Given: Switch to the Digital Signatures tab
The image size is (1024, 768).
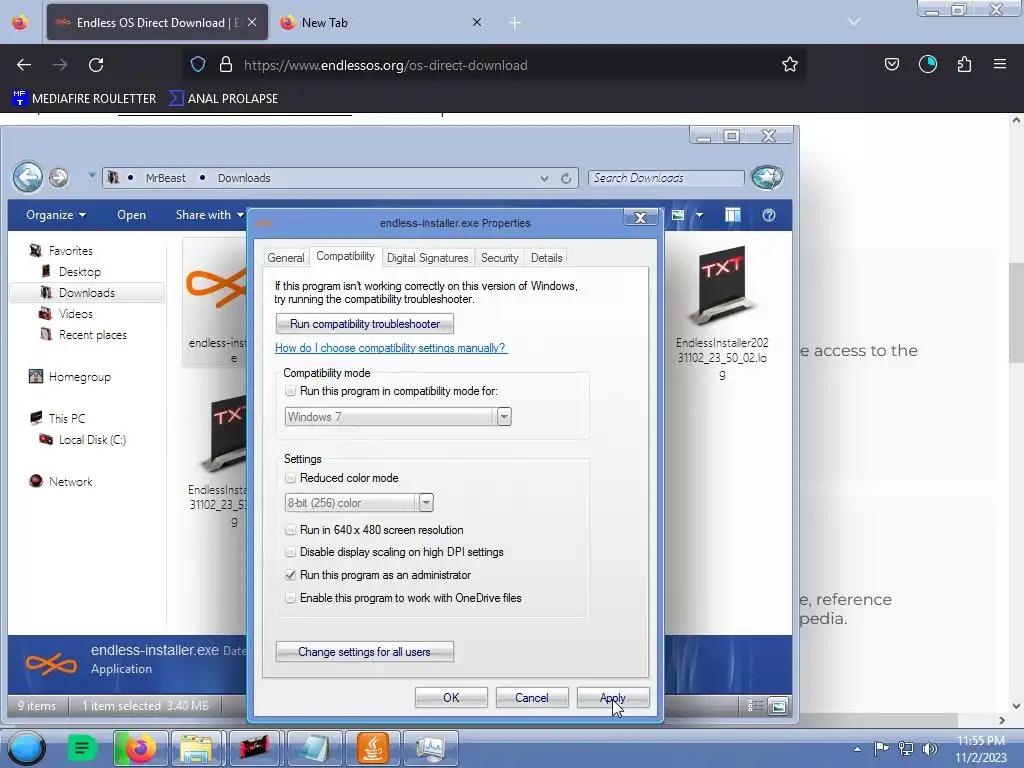Looking at the screenshot, I should [x=428, y=258].
